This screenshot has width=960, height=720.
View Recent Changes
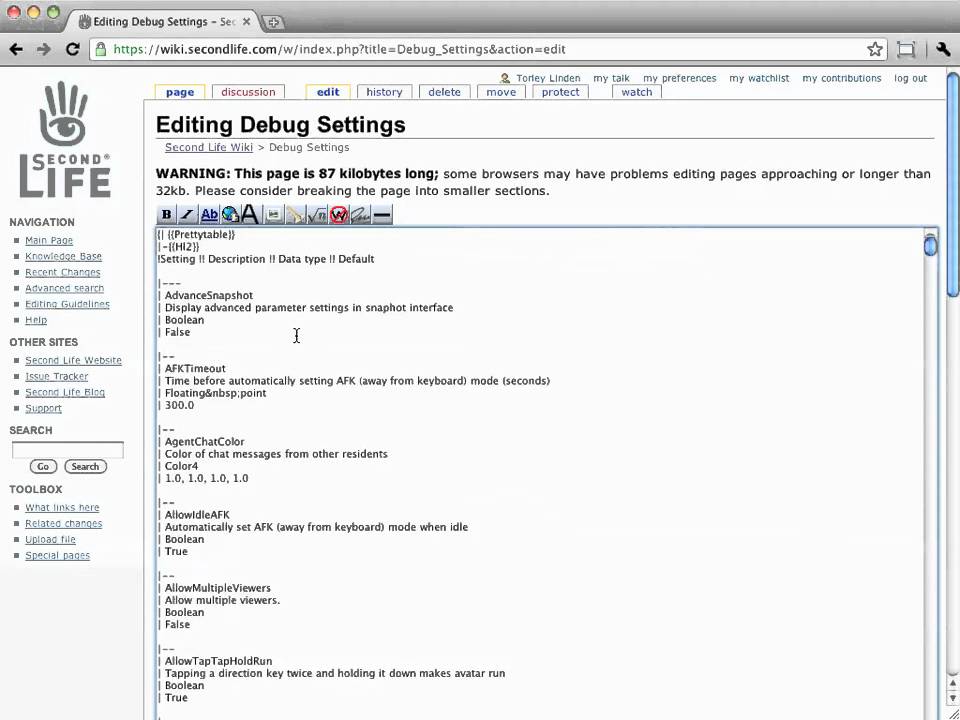(62, 272)
